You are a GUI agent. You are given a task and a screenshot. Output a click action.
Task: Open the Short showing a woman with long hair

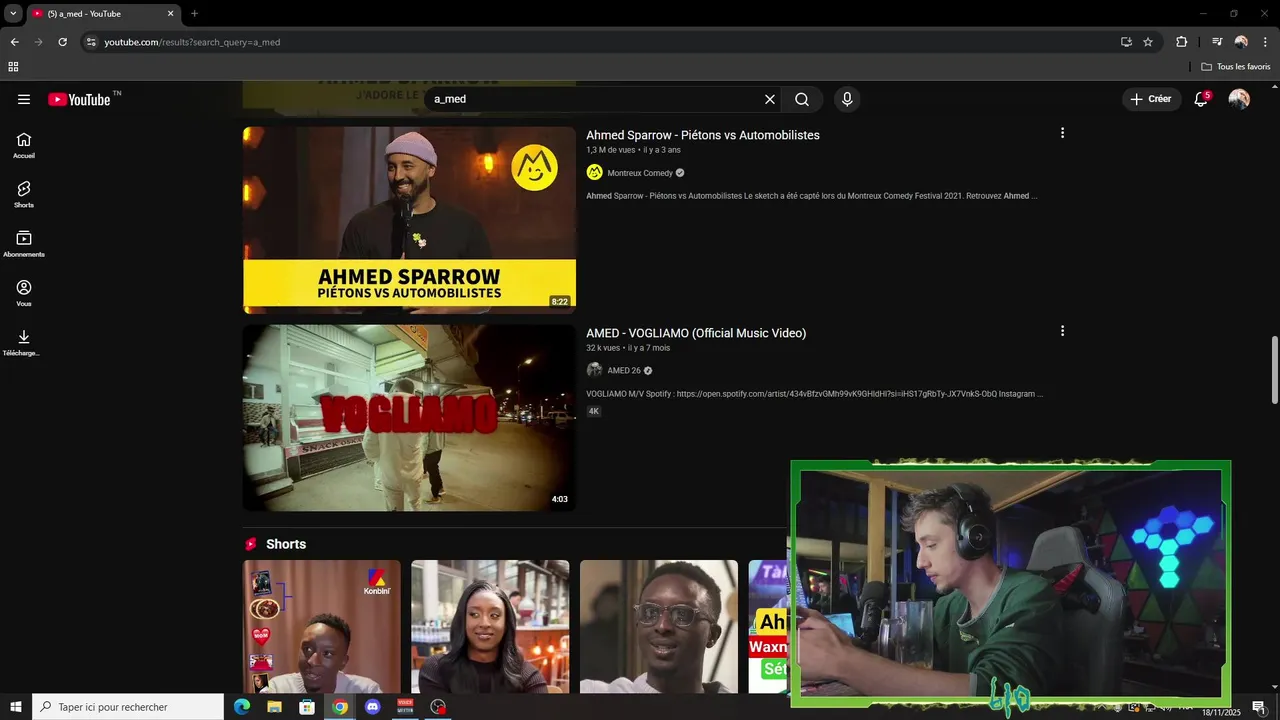click(x=490, y=626)
